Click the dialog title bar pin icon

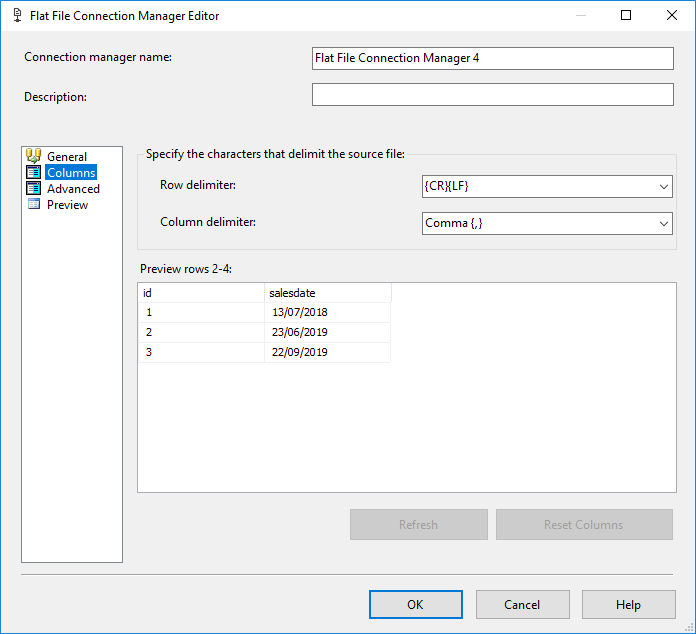click(x=16, y=16)
